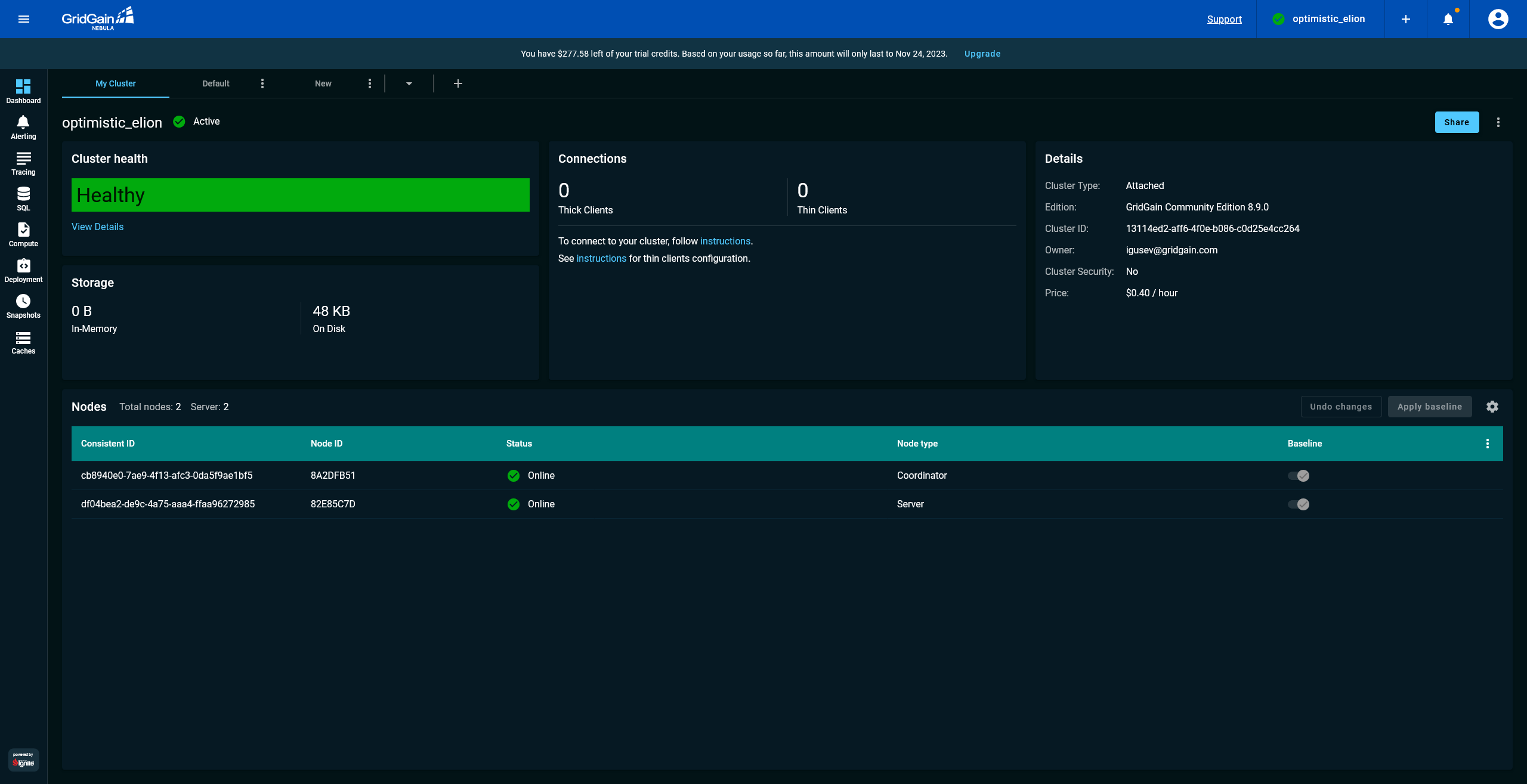The width and height of the screenshot is (1527, 784).
Task: Select consistent ID cb8940e0-7ae9-4f13-afc3-0da5f9ae1bf5
Action: coord(167,476)
